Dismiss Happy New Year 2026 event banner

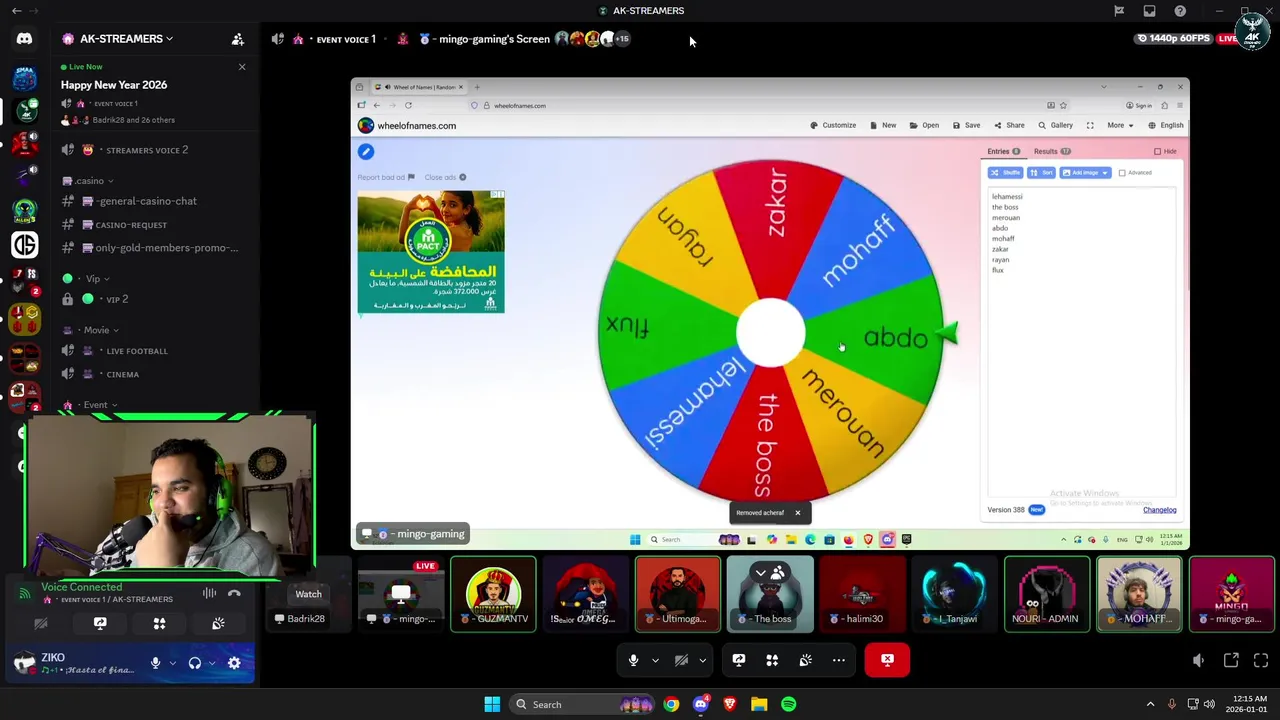[241, 67]
